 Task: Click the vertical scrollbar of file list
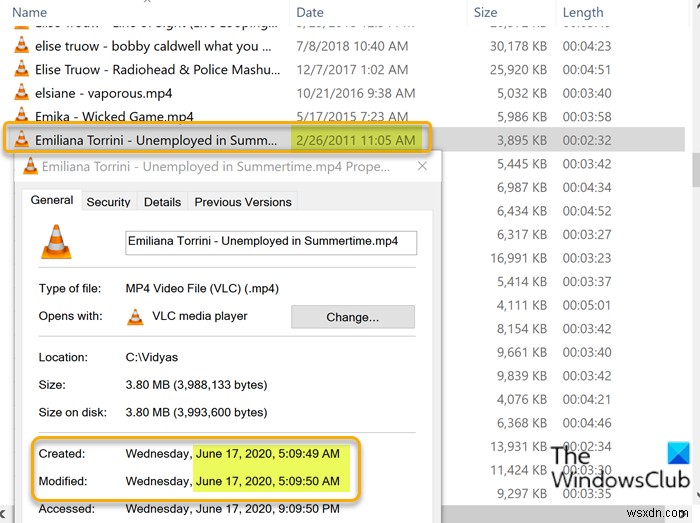coord(696,170)
